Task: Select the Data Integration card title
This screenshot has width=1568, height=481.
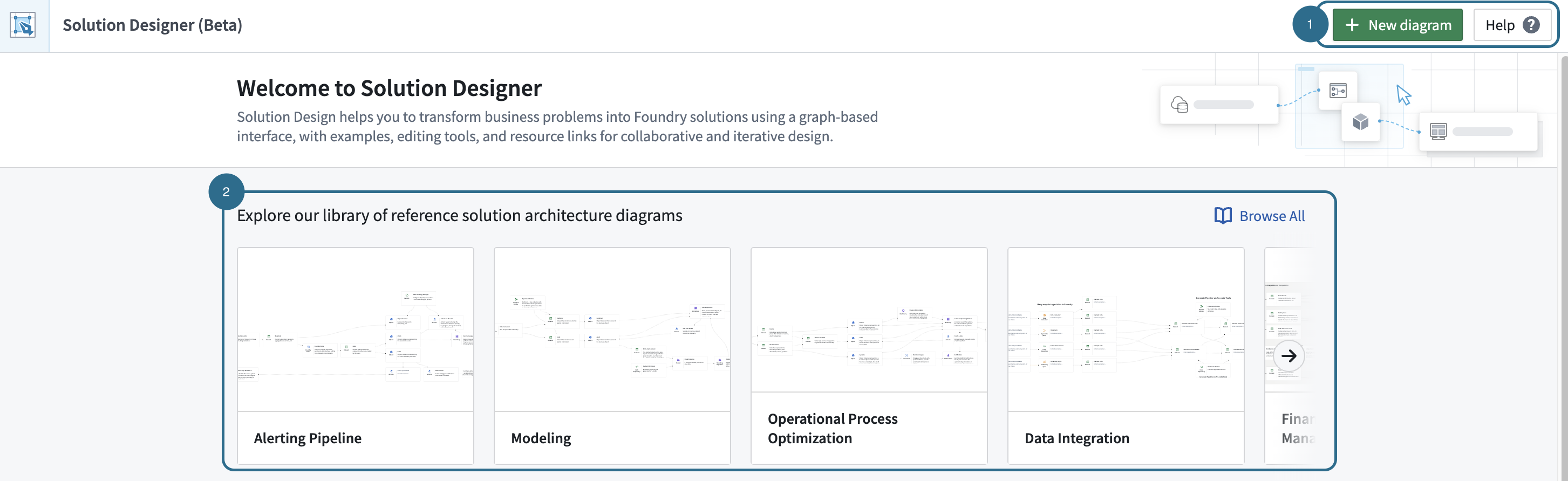Action: coord(1077,438)
